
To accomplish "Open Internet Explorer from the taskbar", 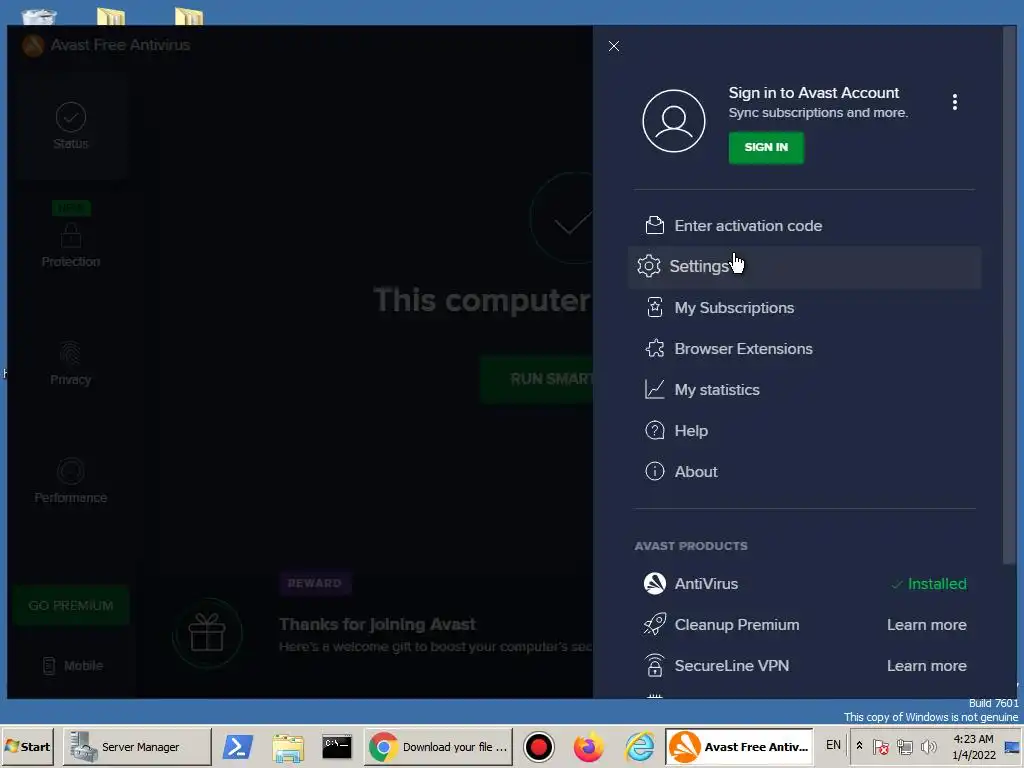I will [x=639, y=746].
